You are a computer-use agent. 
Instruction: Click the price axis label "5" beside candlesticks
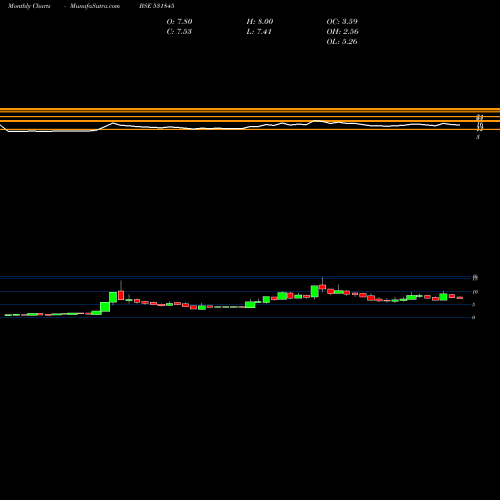click(473, 304)
